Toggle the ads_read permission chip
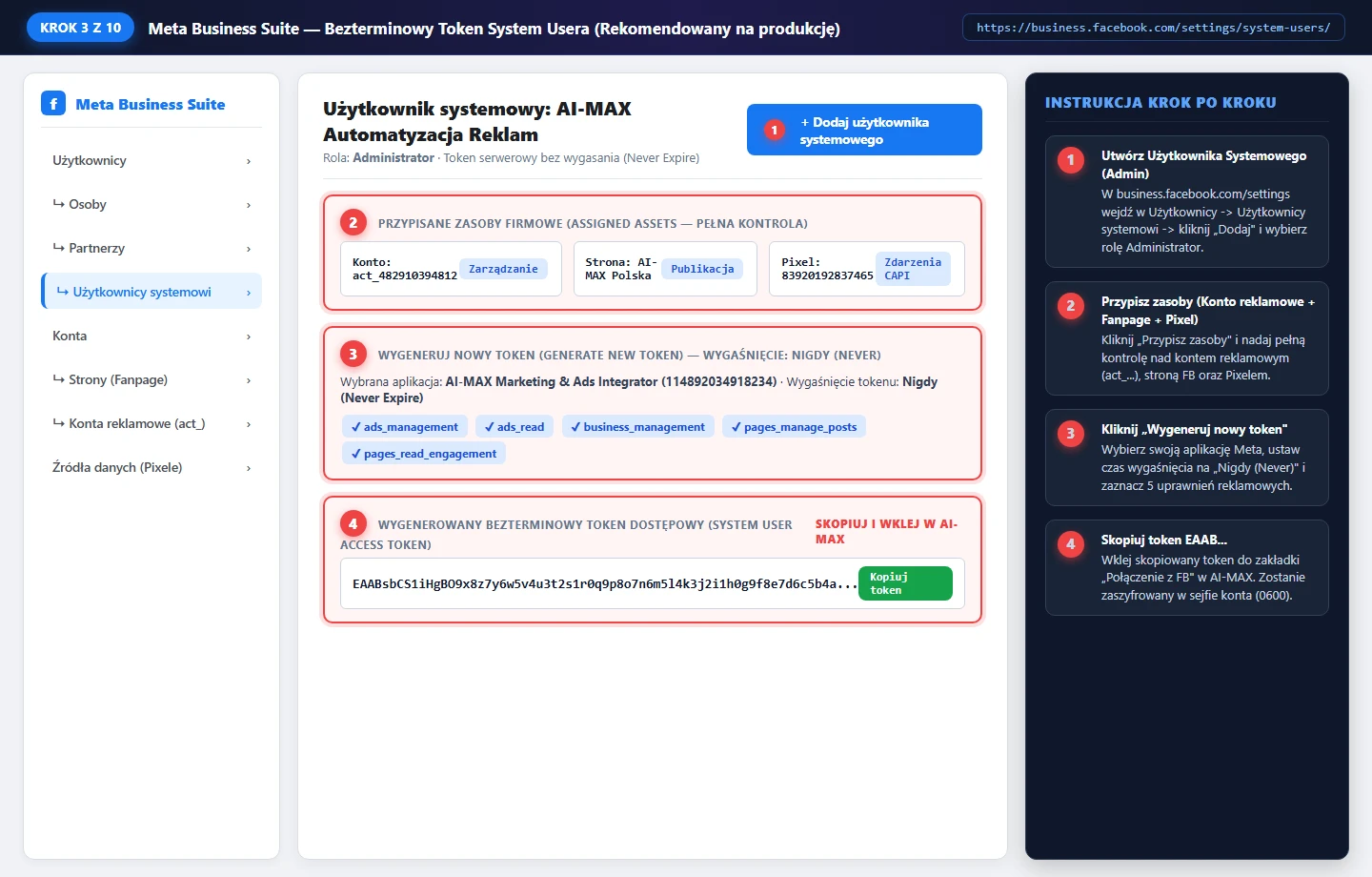Viewport: 1372px width, 877px height. (514, 427)
